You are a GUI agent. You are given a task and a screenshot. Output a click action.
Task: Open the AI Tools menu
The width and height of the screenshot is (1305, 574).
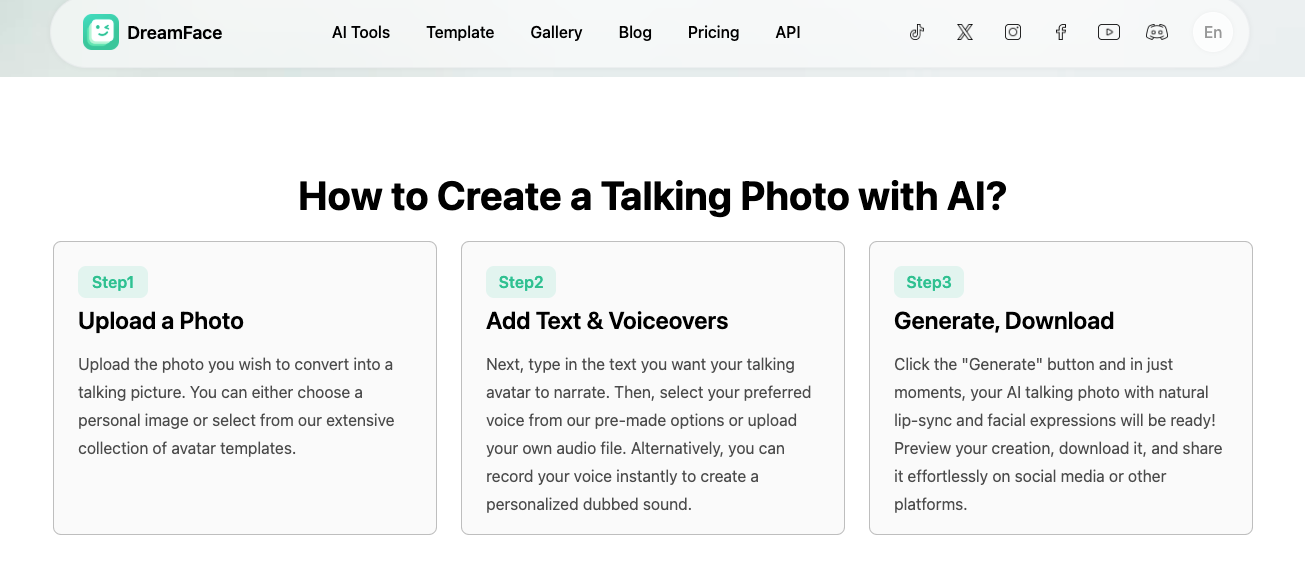point(361,32)
